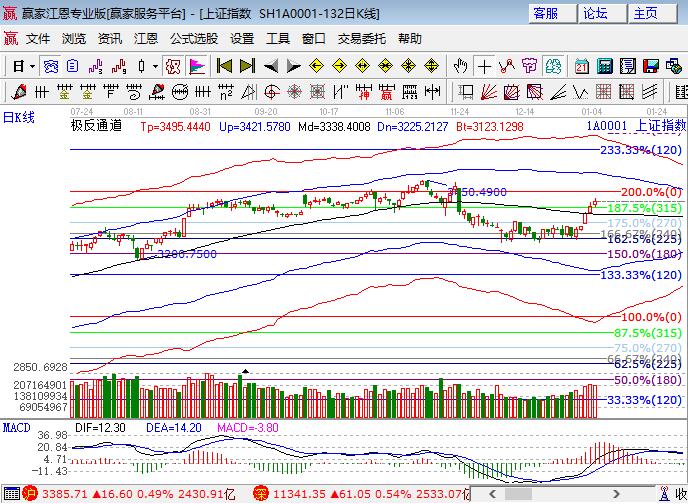Screen dimensions: 688x504
Task: Jump to first record with skip-start arrow
Action: pos(225,66)
